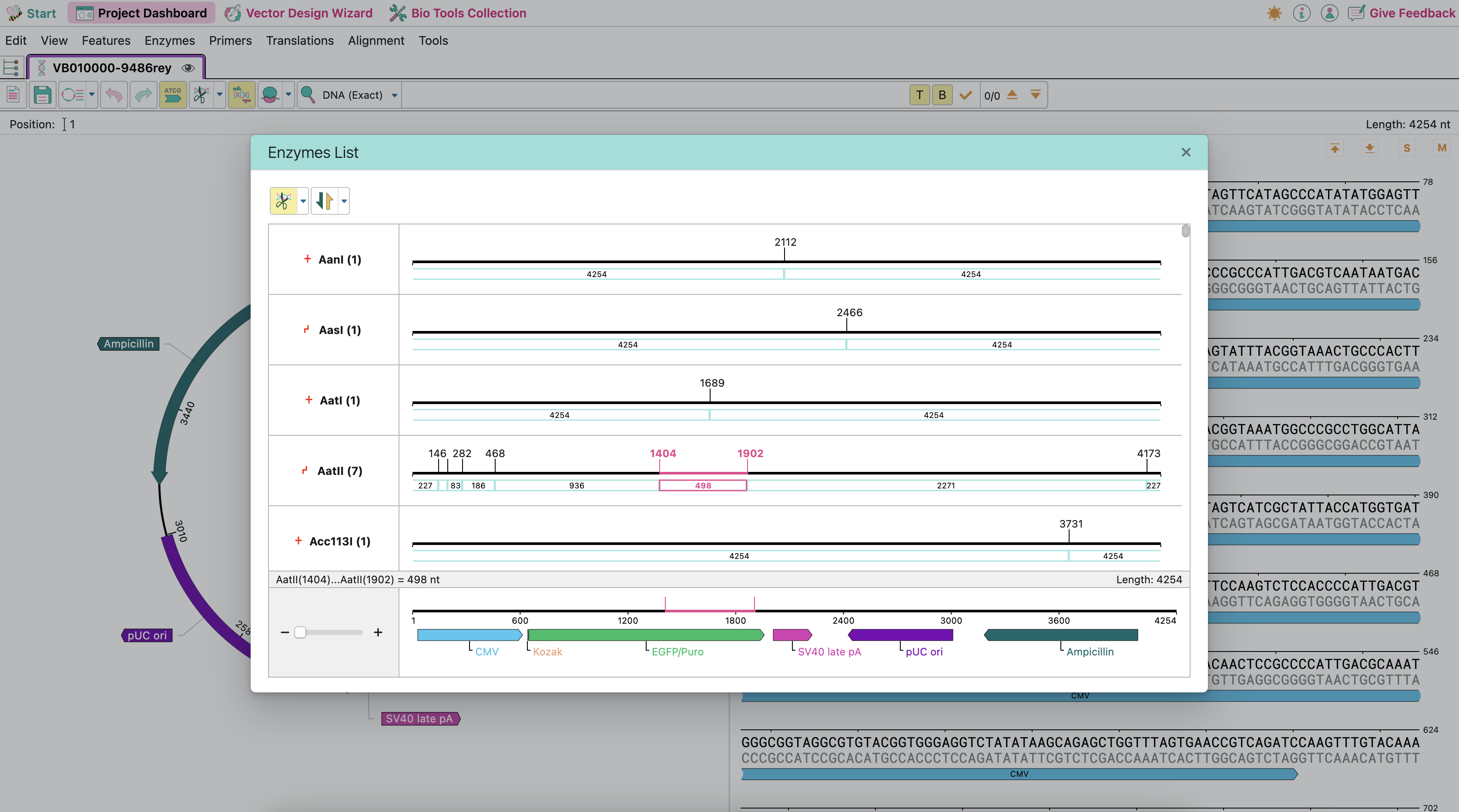Click the enzyme scissors icon in dialog

point(283,201)
